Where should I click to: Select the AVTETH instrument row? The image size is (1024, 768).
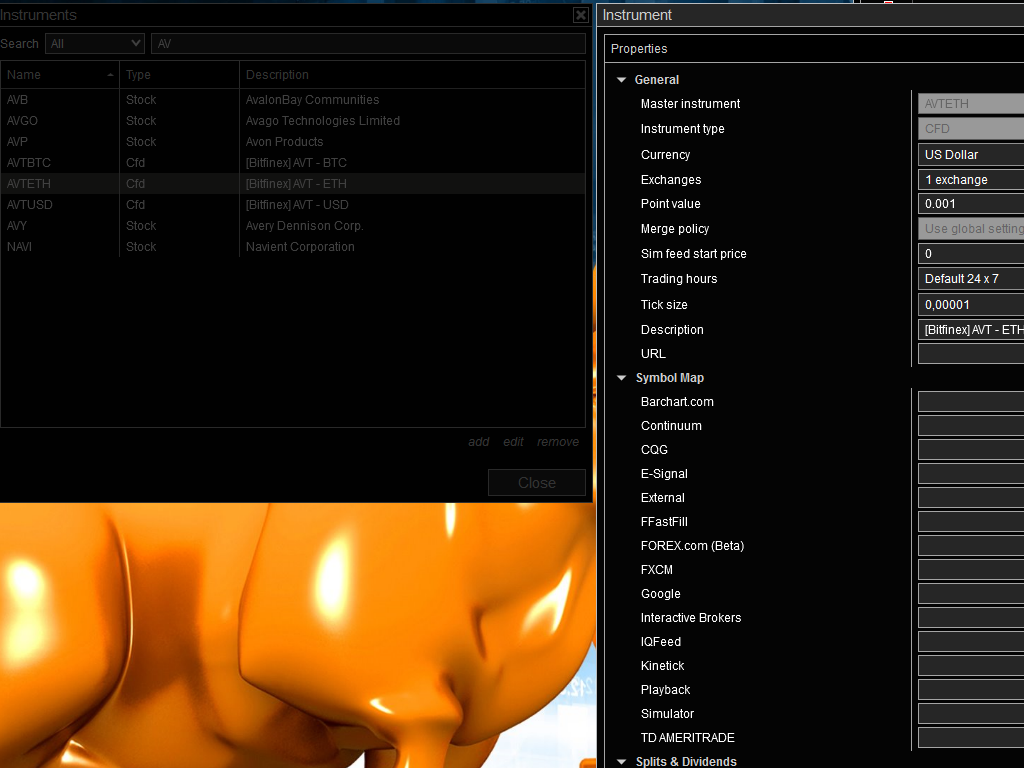293,184
